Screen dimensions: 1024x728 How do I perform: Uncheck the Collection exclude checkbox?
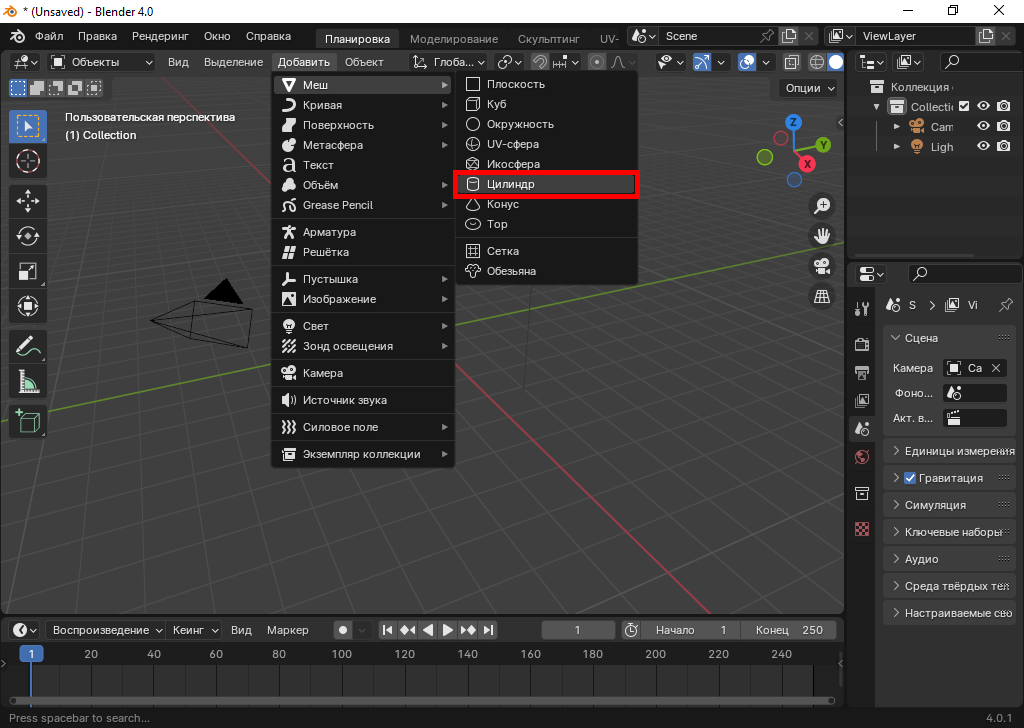click(x=964, y=107)
